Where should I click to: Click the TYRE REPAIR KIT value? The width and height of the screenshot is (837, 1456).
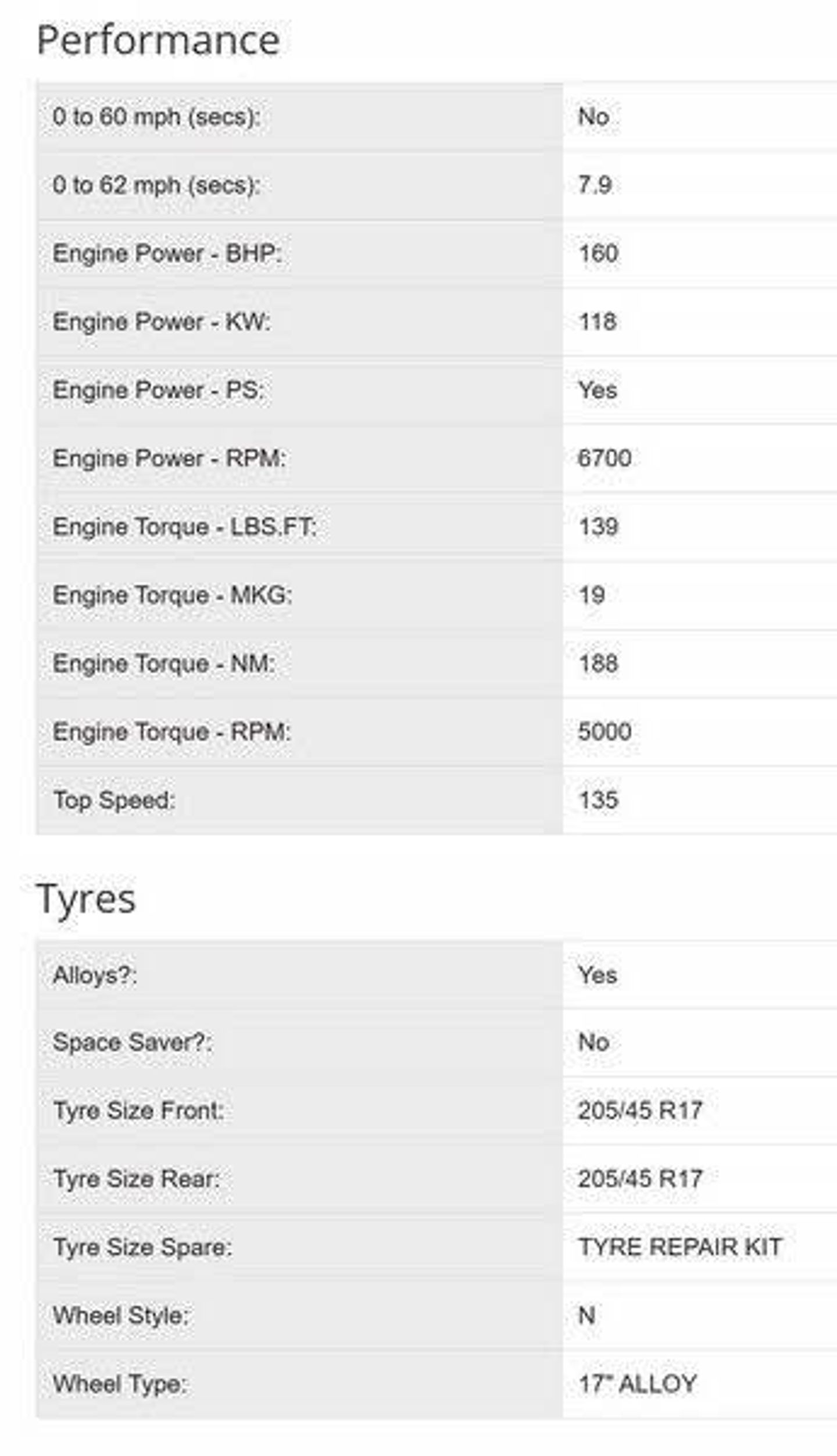680,1247
